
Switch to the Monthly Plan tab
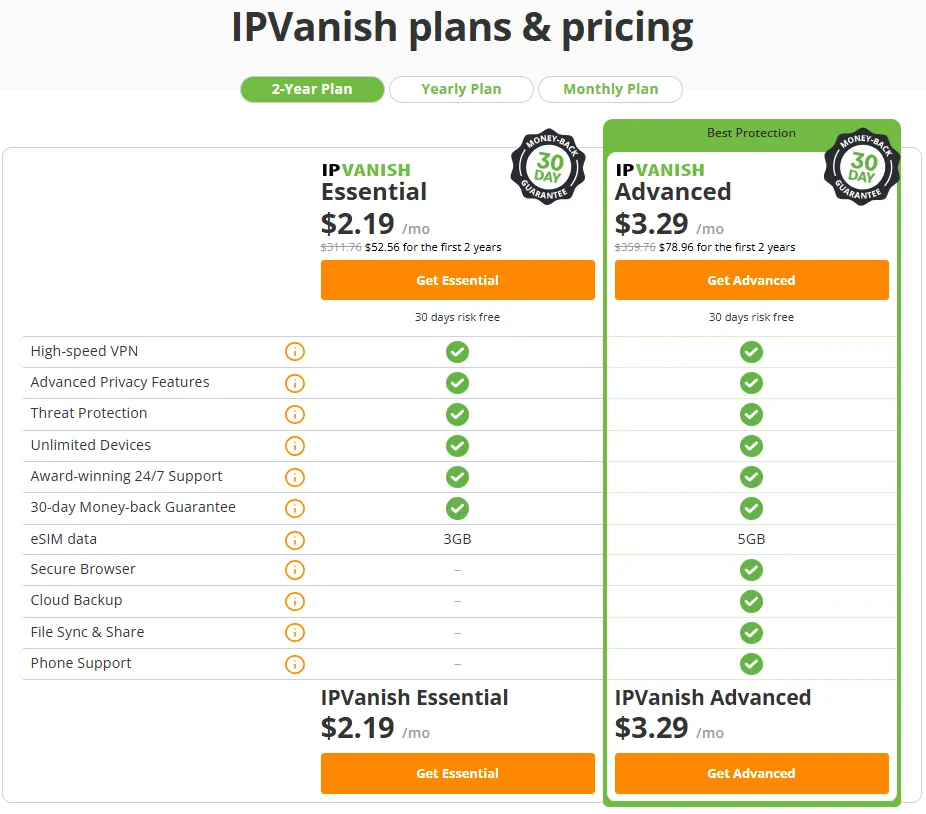610,89
